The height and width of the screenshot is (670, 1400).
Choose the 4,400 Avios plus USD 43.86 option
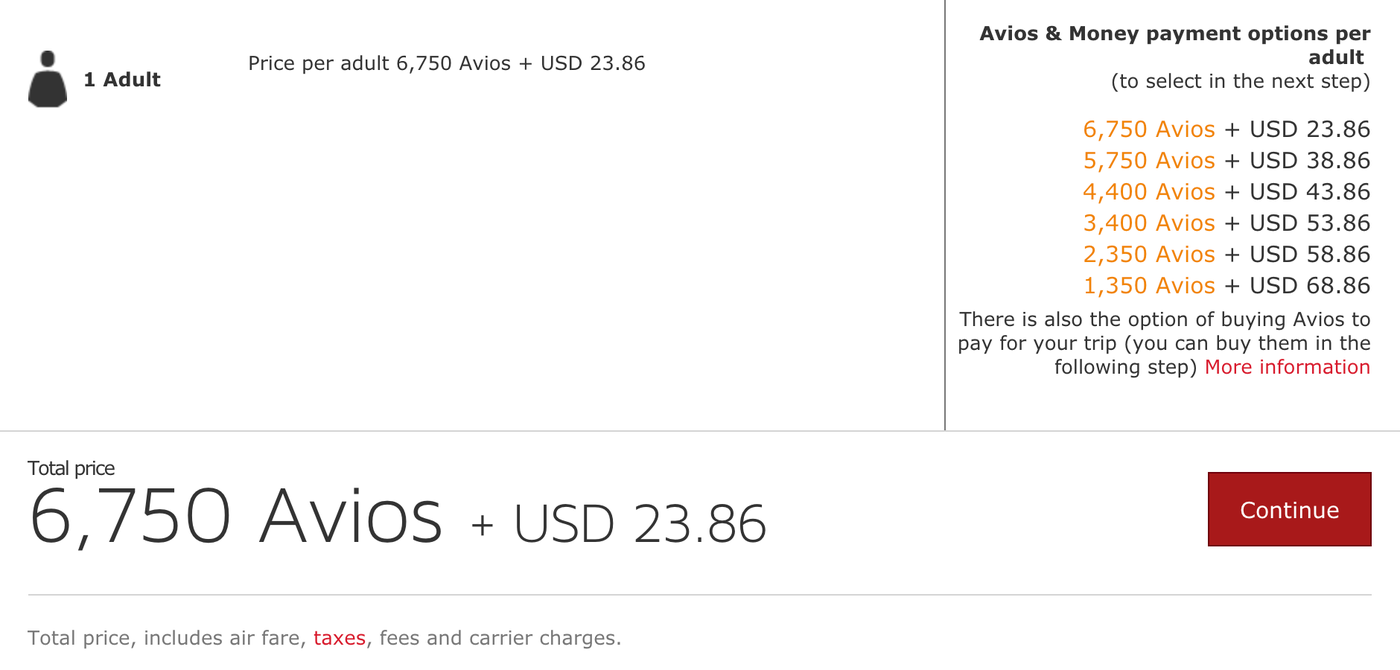tap(1148, 191)
